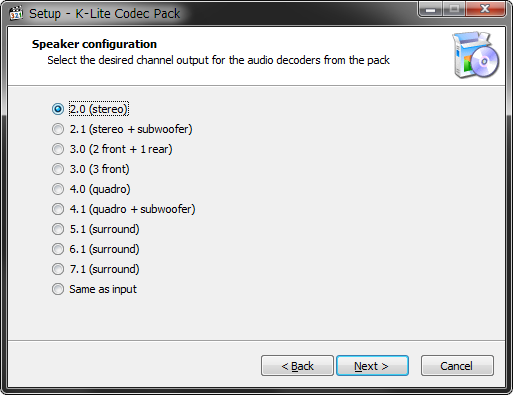
Task: Cancel the K-Lite Codec Pack setup
Action: click(457, 366)
